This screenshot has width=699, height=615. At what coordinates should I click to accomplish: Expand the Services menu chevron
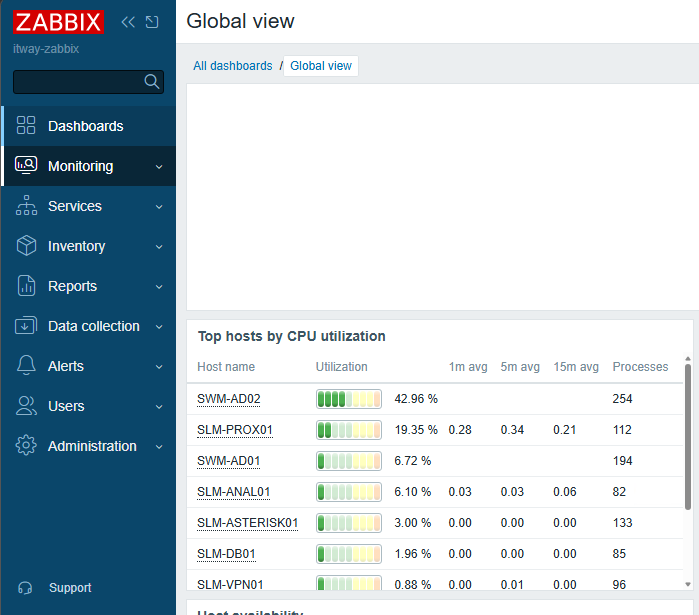[x=159, y=207]
